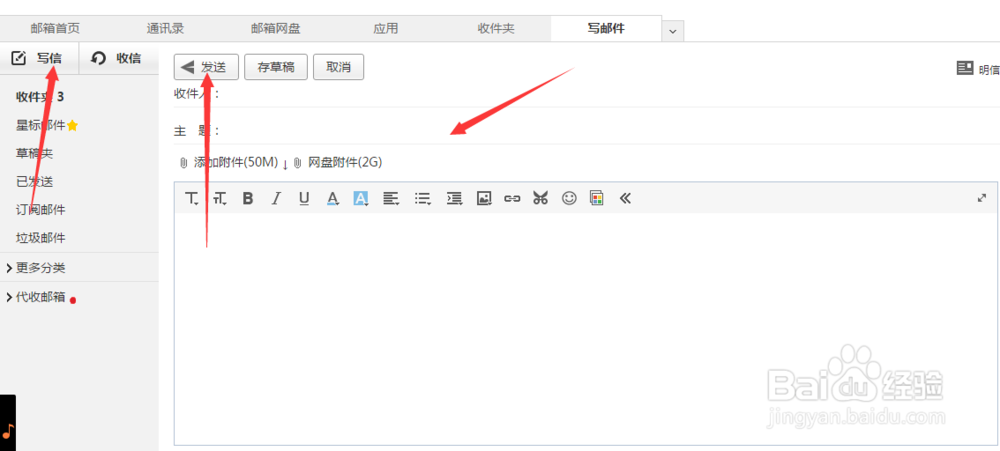1000x451 pixels.
Task: Open attachment options small arrow dropdown
Action: coord(285,165)
